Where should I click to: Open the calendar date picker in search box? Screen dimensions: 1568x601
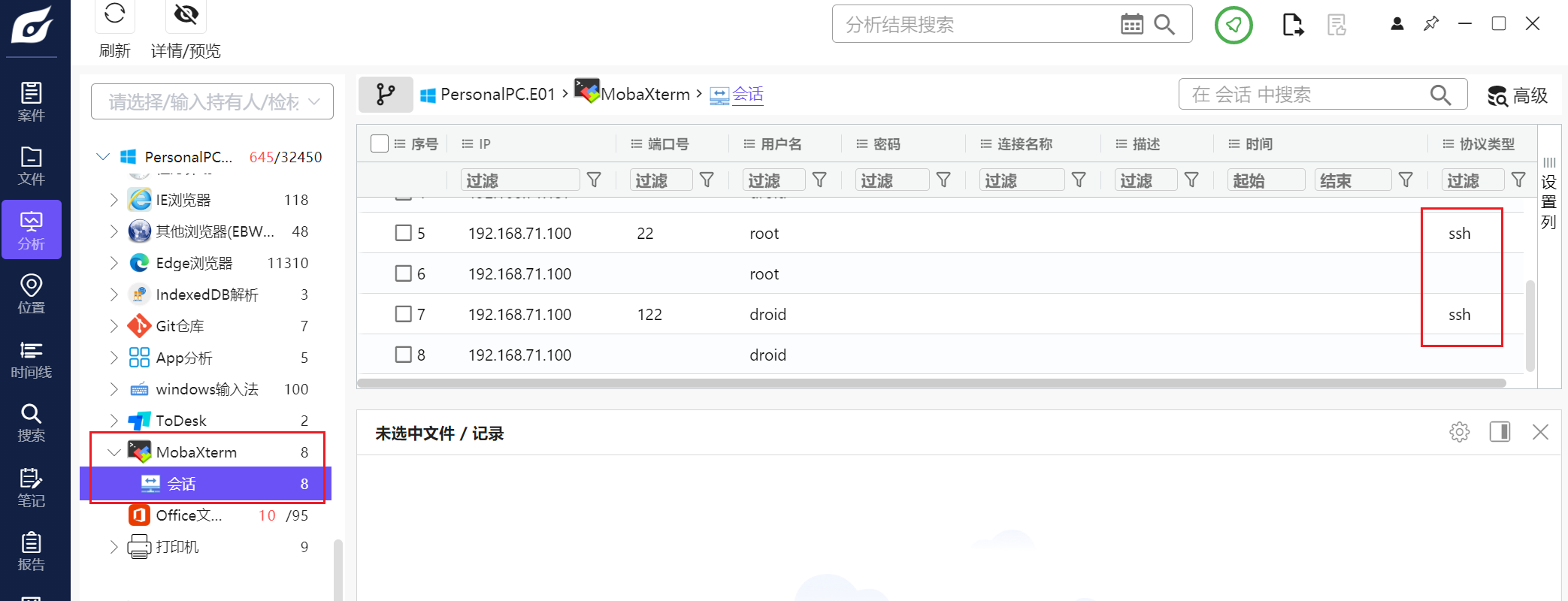1131,24
